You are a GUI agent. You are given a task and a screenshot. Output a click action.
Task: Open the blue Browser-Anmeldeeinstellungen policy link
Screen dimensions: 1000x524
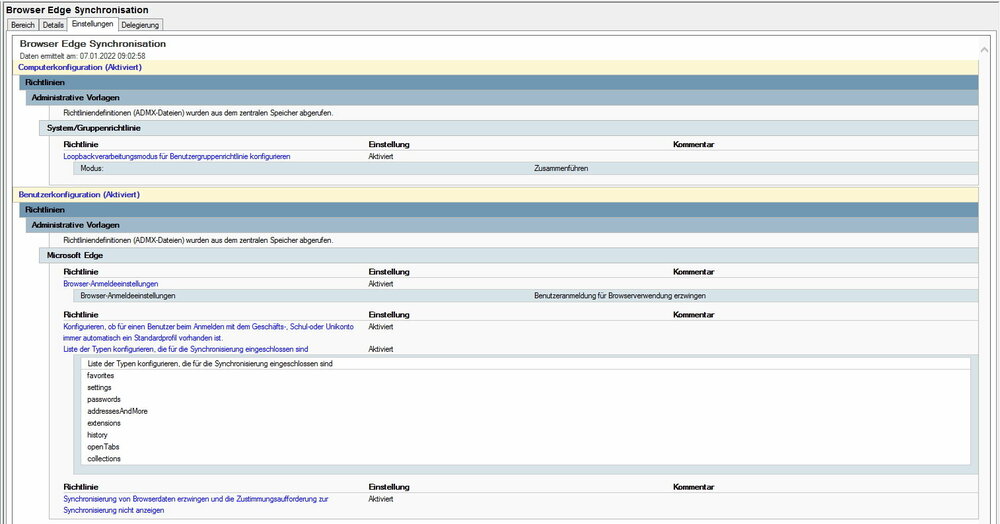point(110,284)
